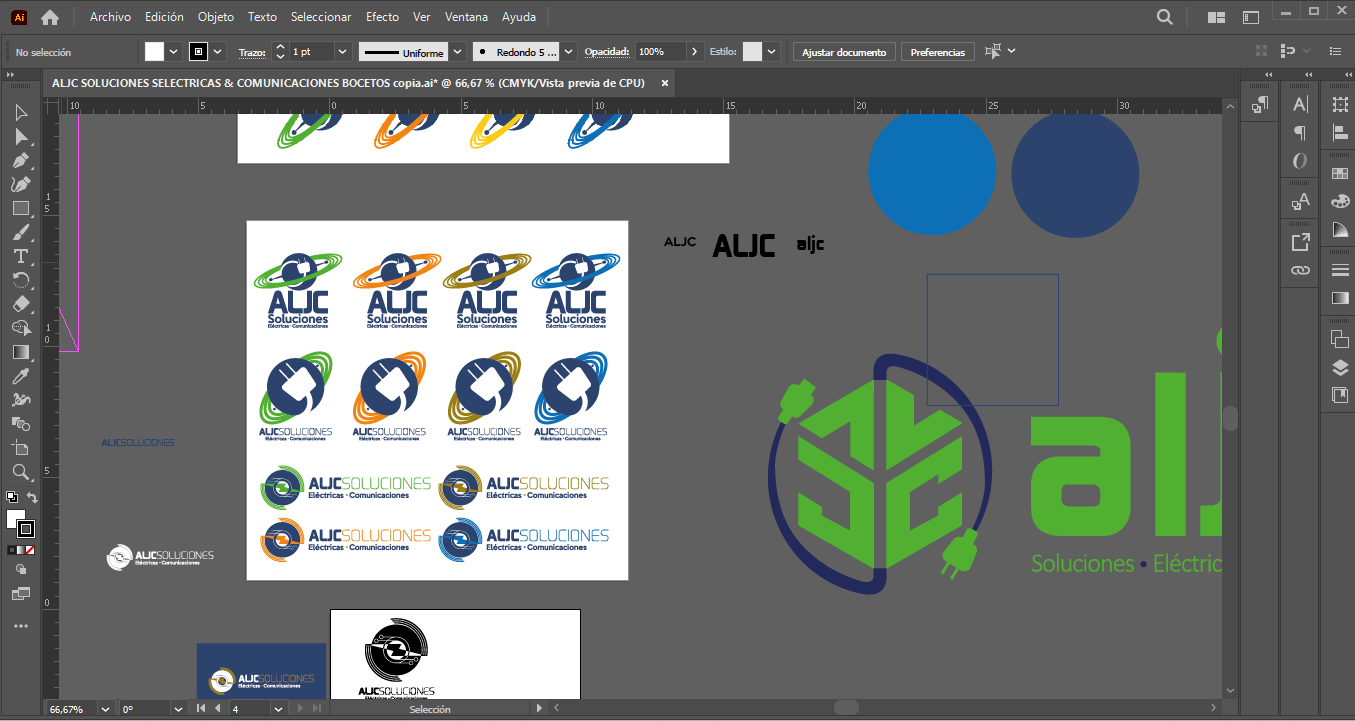1355x721 pixels.
Task: Click the fill color swatch in control bar
Action: (154, 52)
